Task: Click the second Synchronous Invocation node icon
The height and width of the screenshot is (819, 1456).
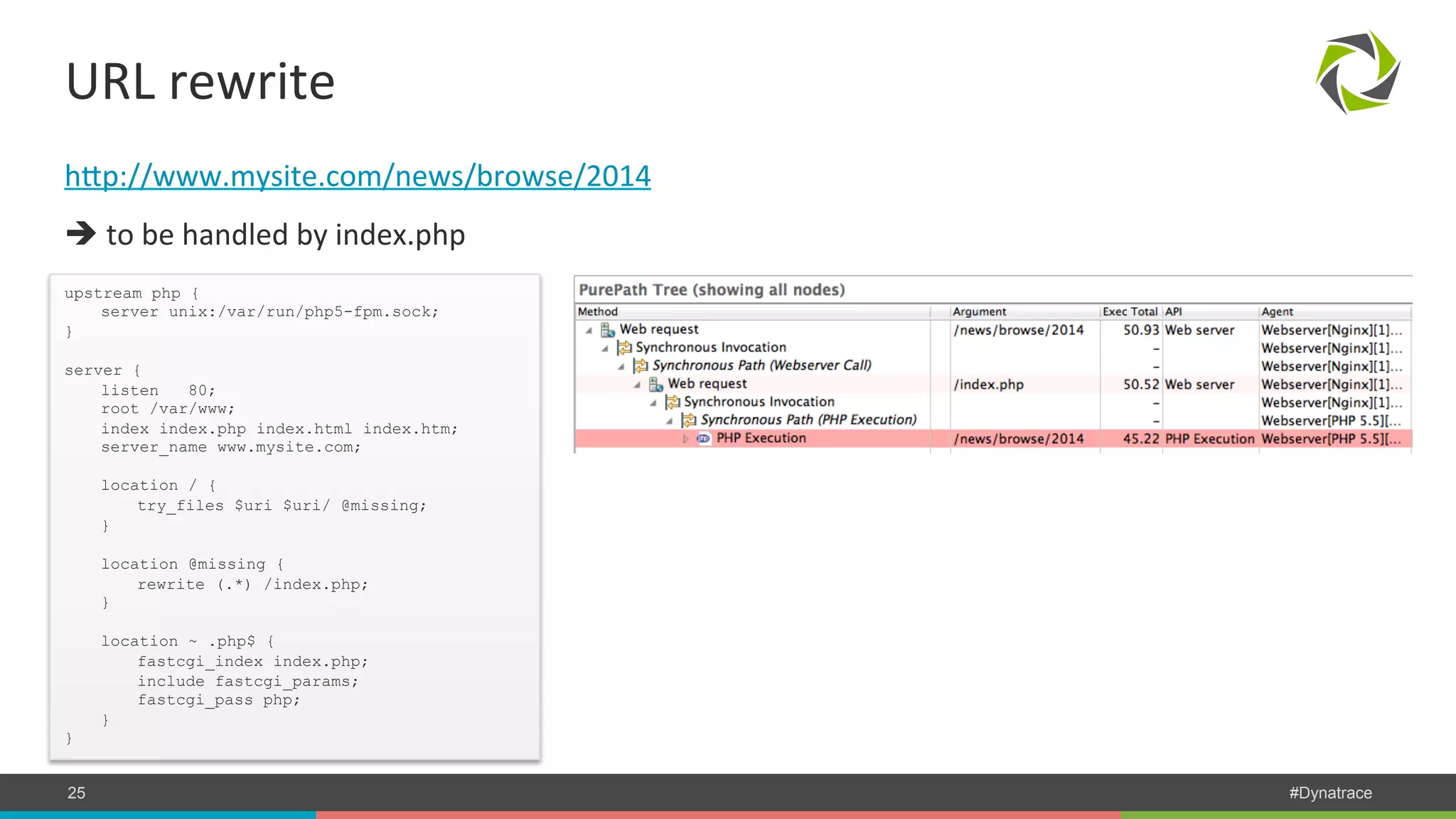Action: pyautogui.click(x=673, y=402)
